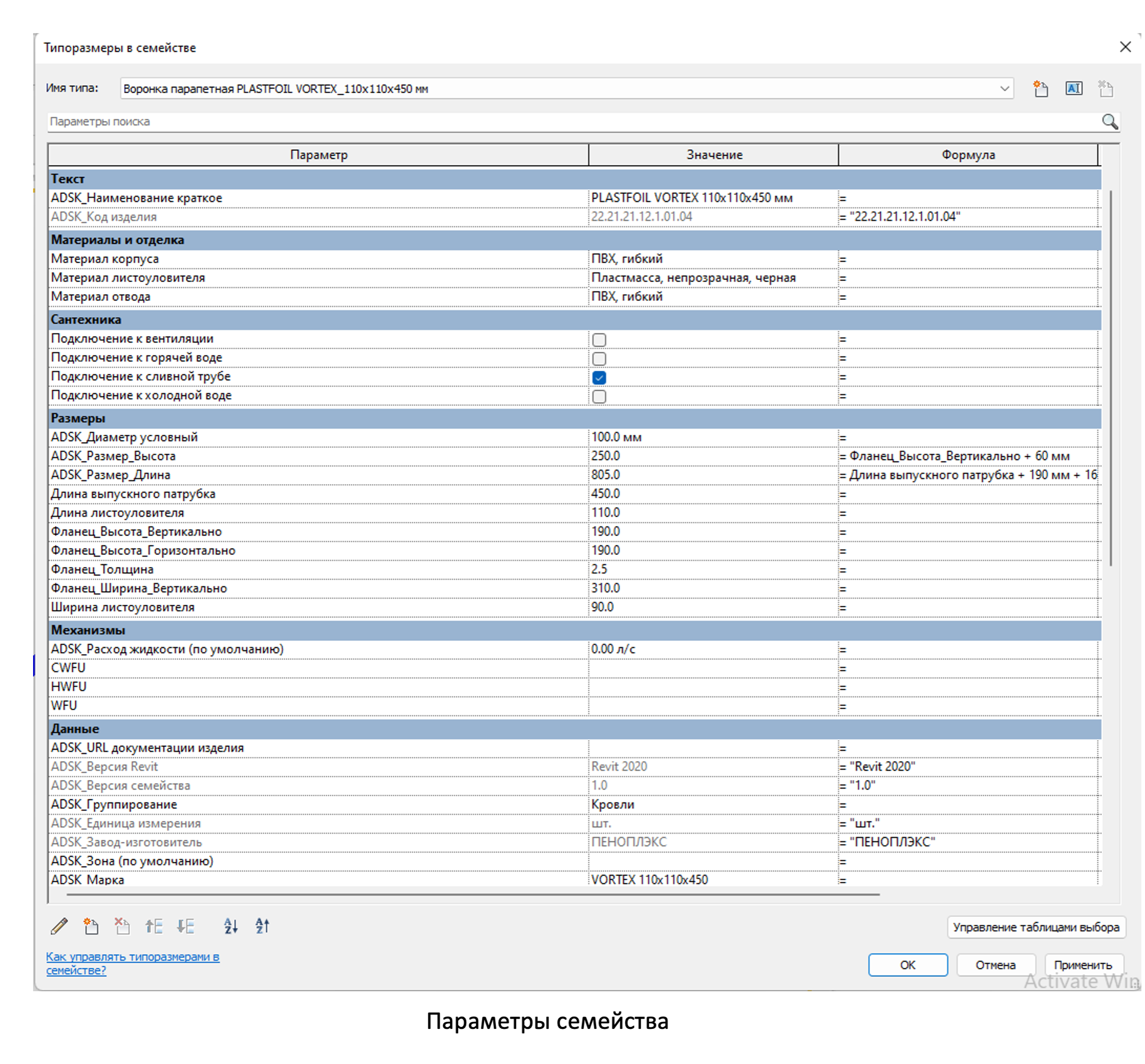Click the Формула column header
Image resolution: width=1145 pixels, height=1064 pixels.
tap(968, 155)
